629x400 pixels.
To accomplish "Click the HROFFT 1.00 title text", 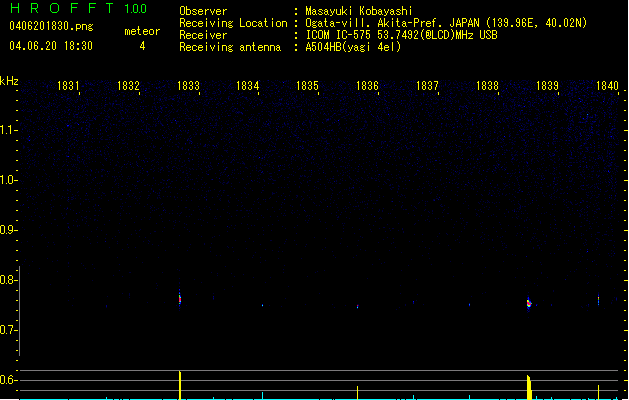I will [x=78, y=8].
